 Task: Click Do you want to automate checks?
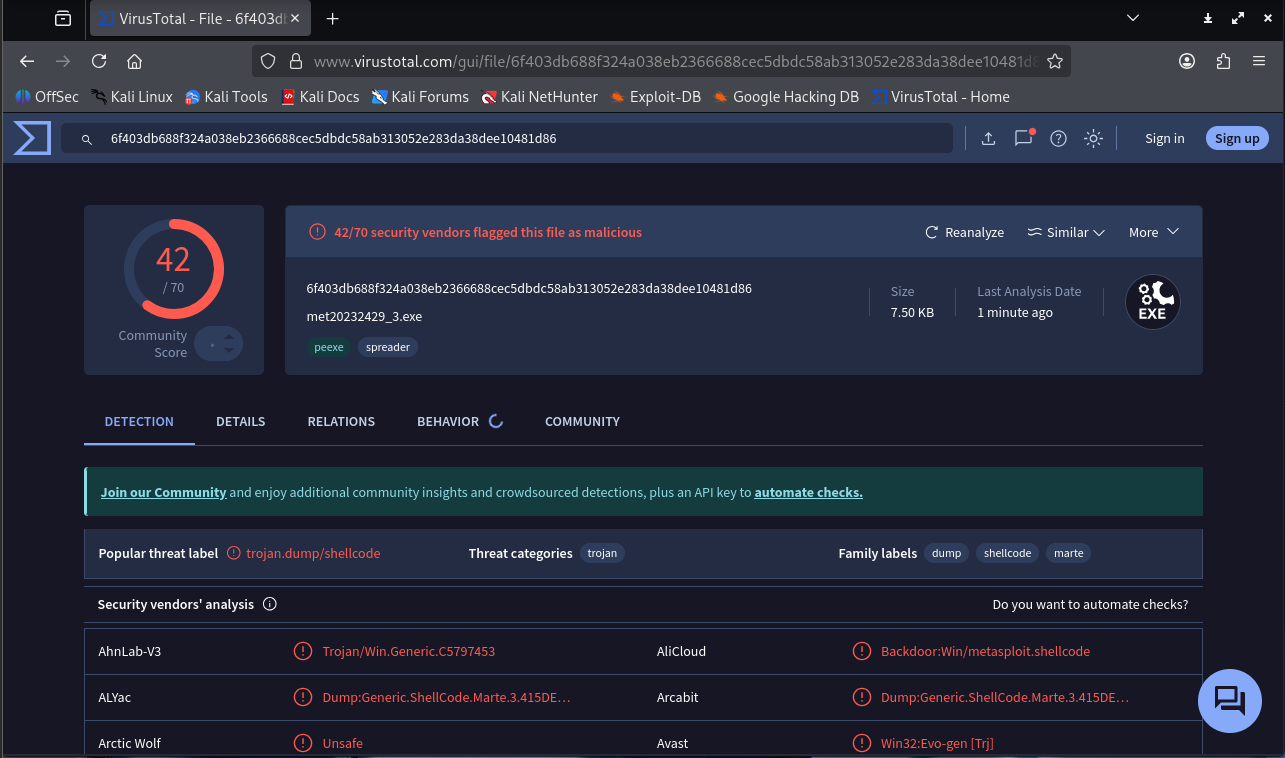(x=1090, y=604)
